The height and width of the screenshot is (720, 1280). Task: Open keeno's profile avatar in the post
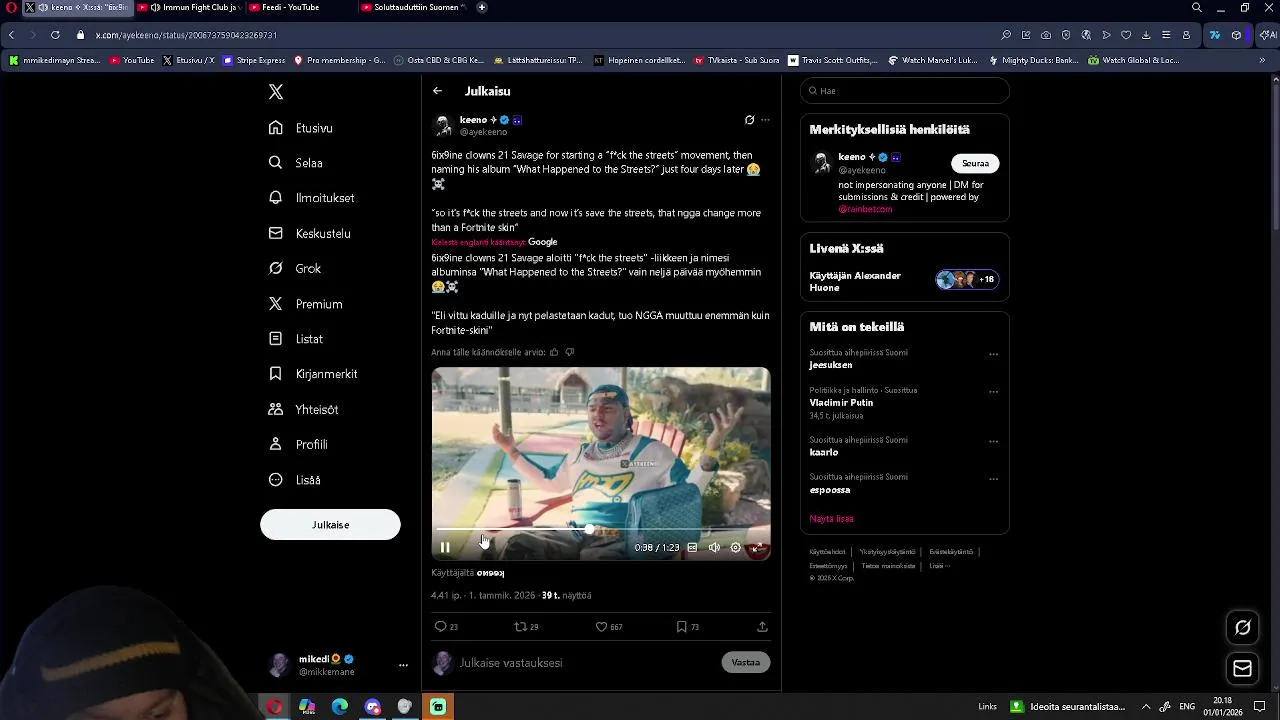click(443, 125)
